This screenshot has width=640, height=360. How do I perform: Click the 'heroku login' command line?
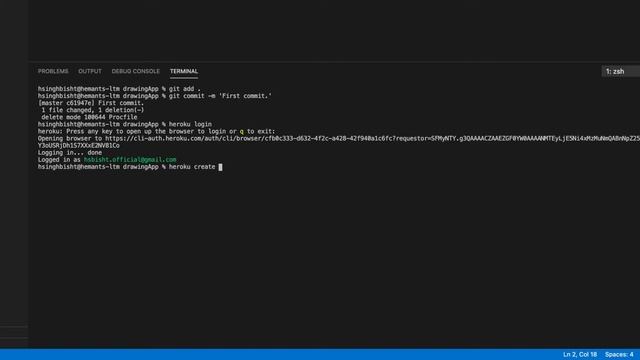pyautogui.click(x=125, y=124)
